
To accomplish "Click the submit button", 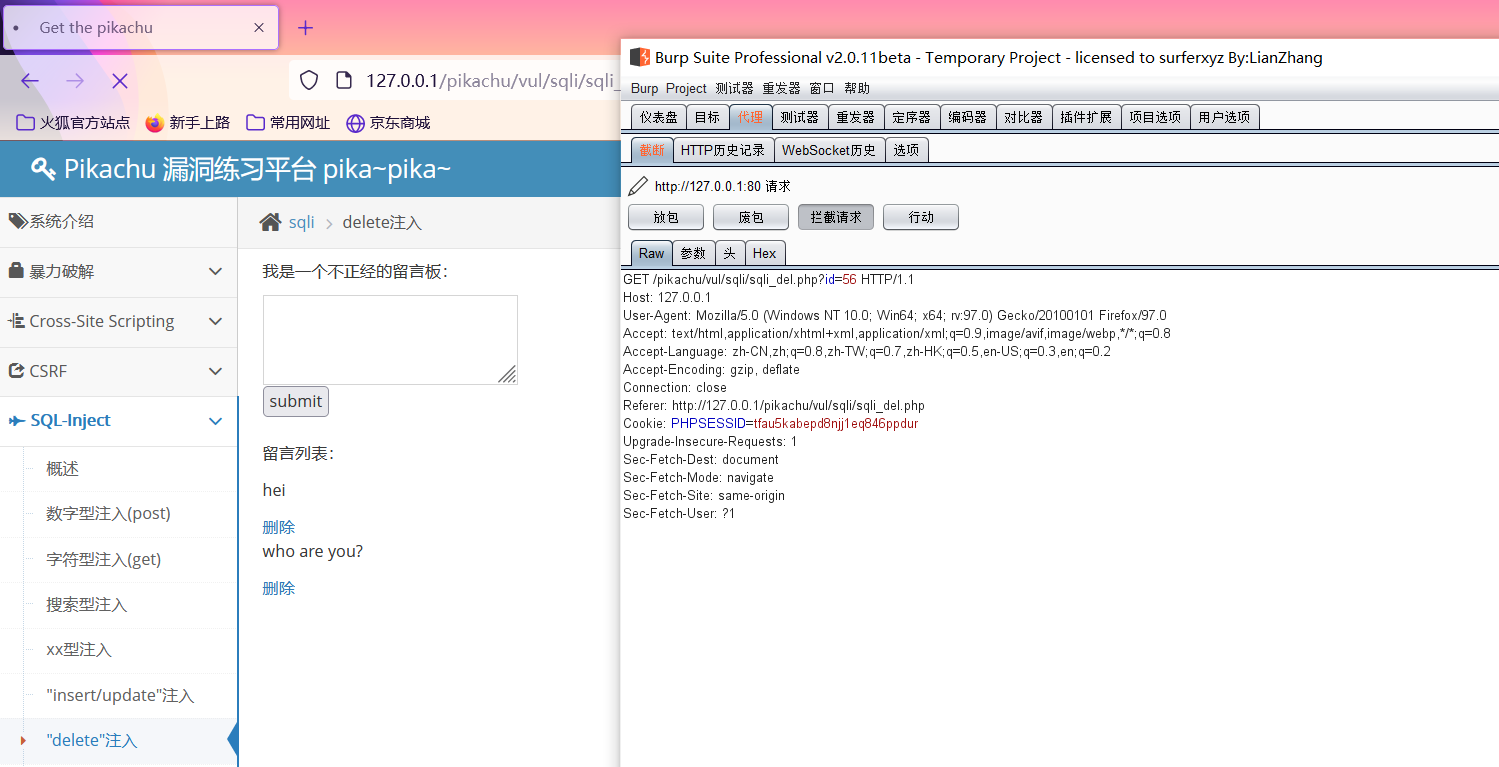I will tap(296, 401).
